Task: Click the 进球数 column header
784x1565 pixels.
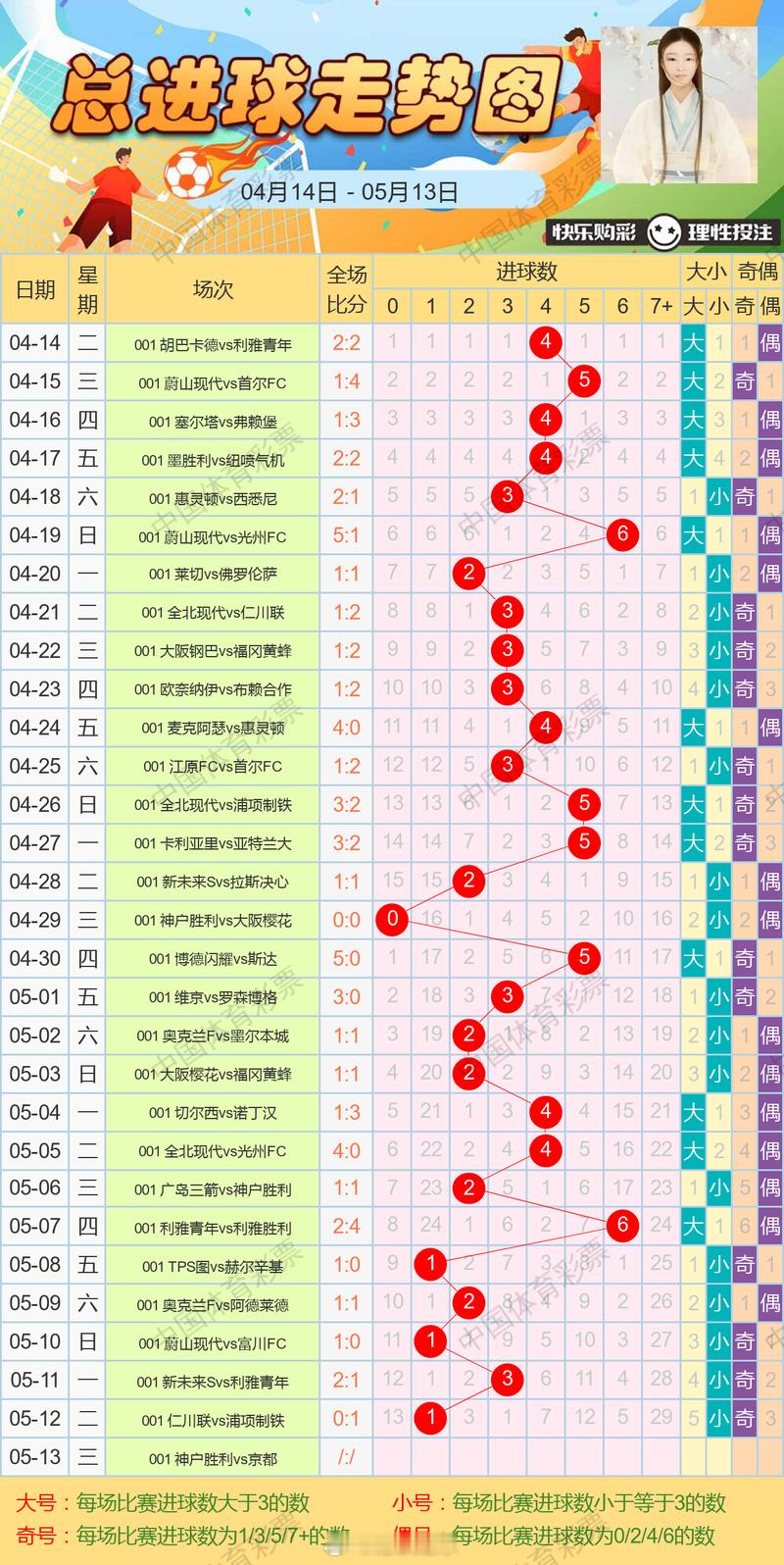Action: [x=526, y=272]
